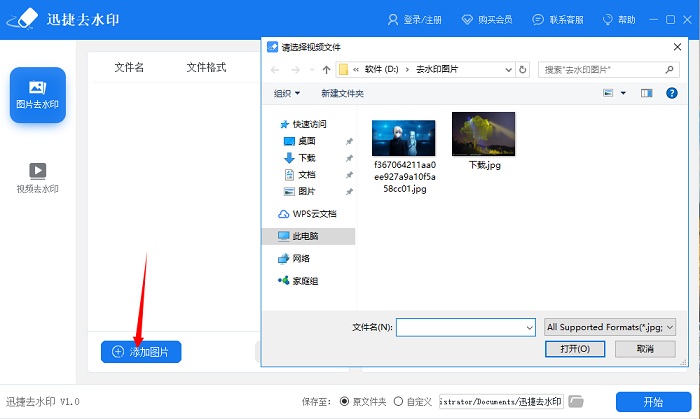Select 家庭组 homegroup in sidebar
The image size is (700, 419).
(x=298, y=281)
